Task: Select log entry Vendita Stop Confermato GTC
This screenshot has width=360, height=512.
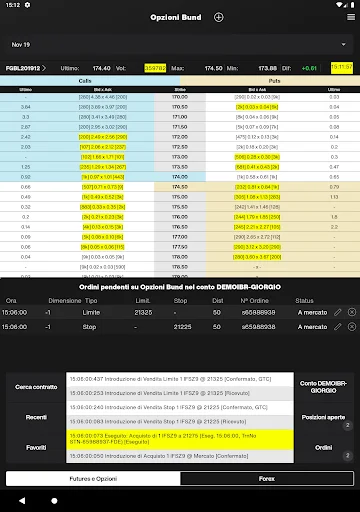Action: (180, 407)
